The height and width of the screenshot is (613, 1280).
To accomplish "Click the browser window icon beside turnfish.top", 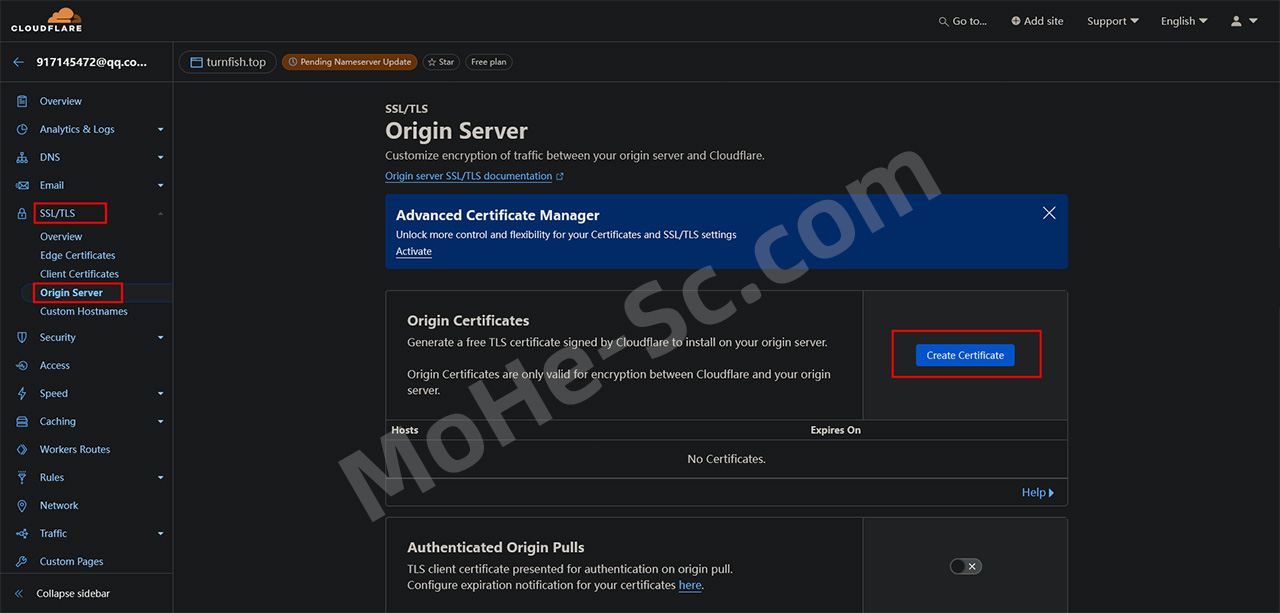I will point(197,62).
